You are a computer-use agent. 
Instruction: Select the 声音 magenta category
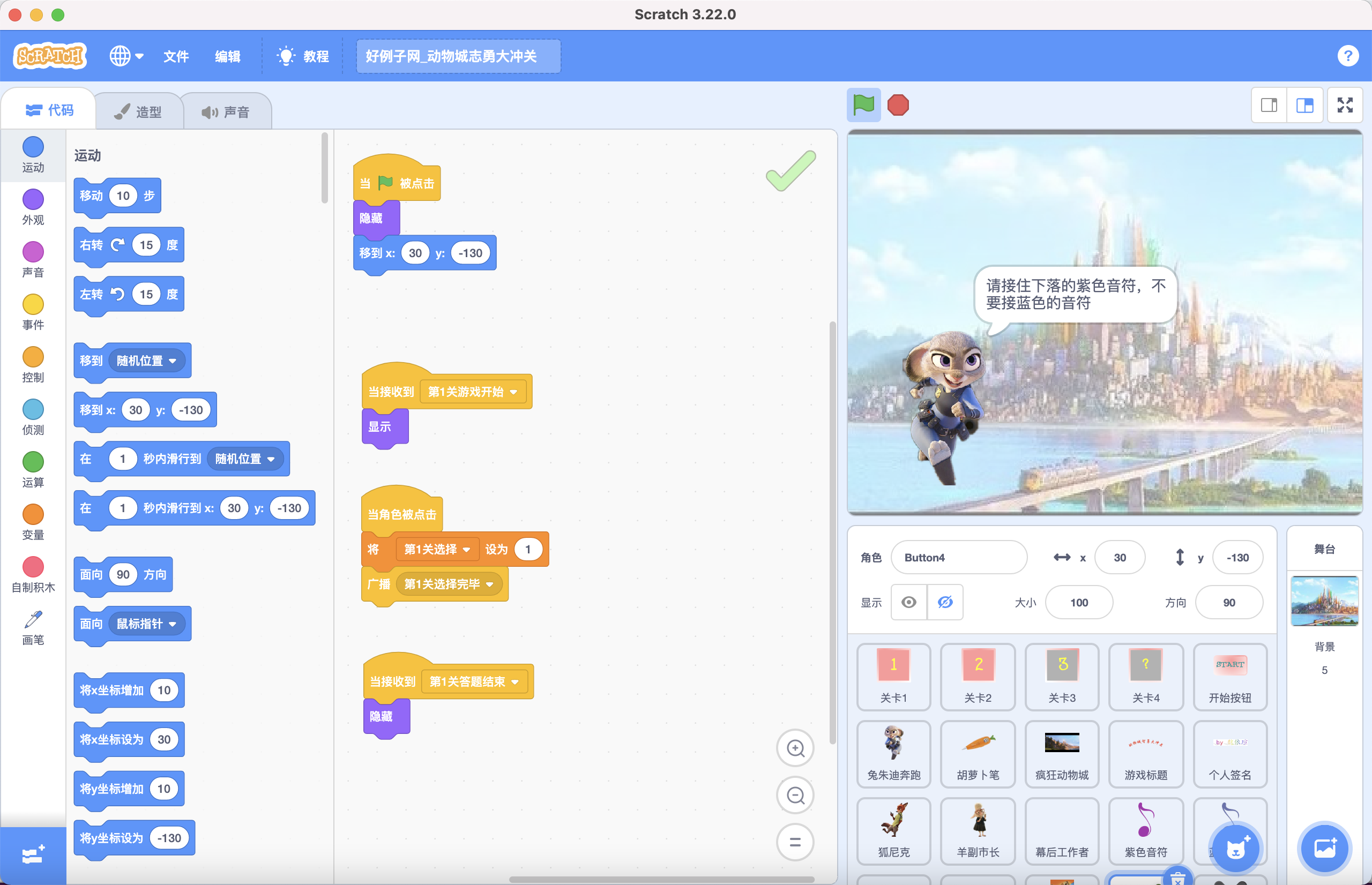33,260
